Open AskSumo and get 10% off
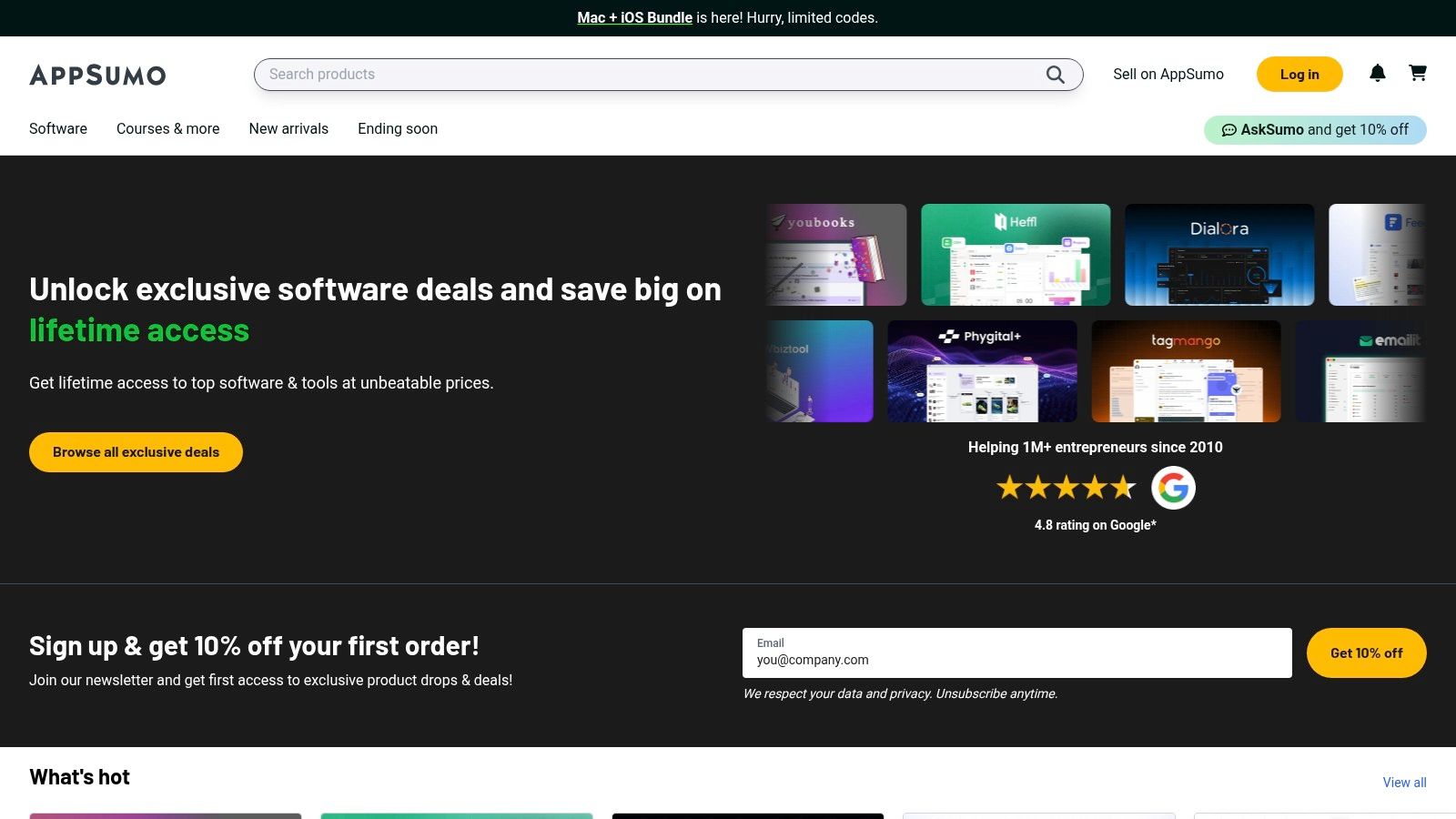1456x819 pixels. point(1315,130)
